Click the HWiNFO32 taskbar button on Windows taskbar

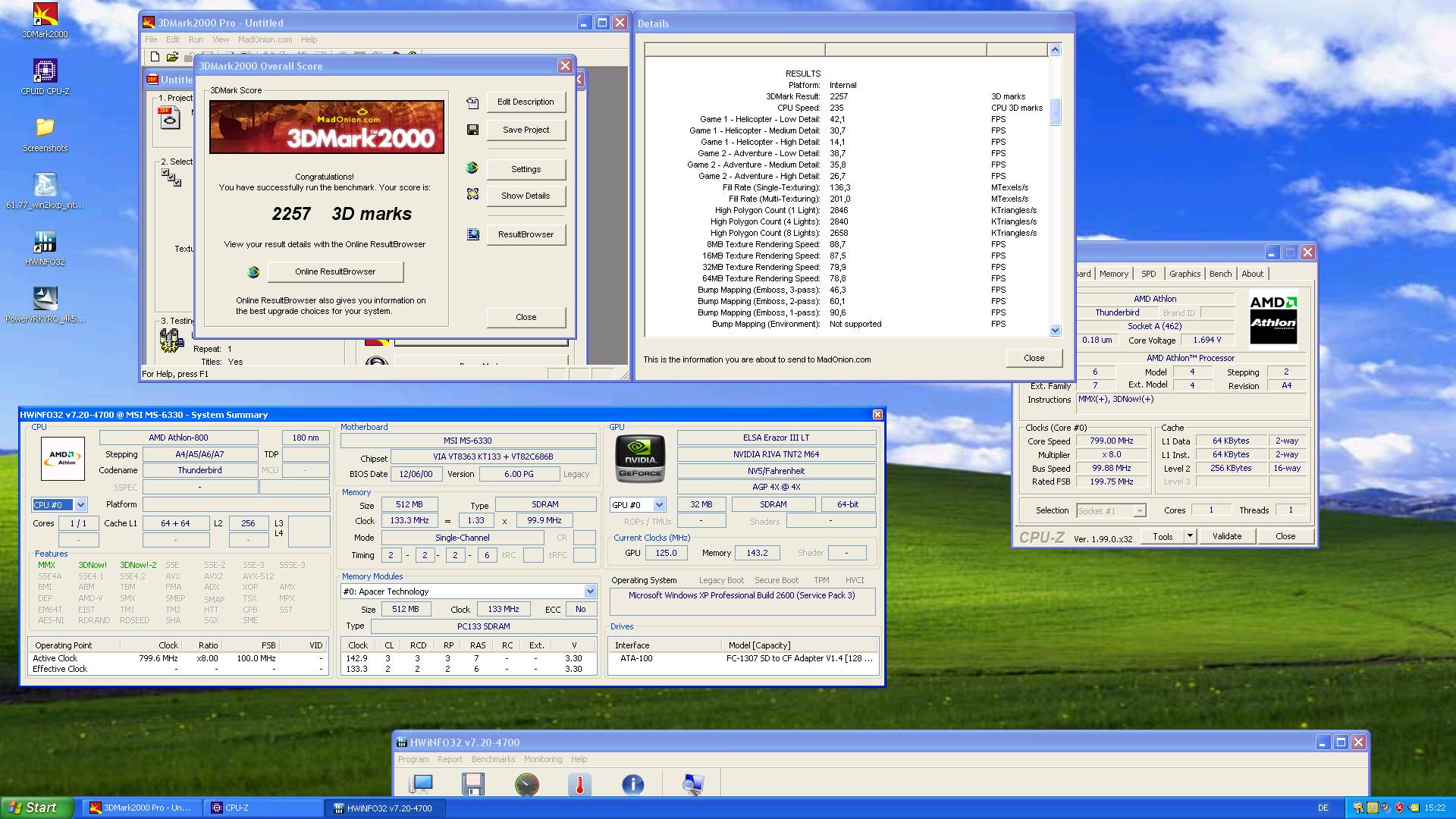point(383,807)
